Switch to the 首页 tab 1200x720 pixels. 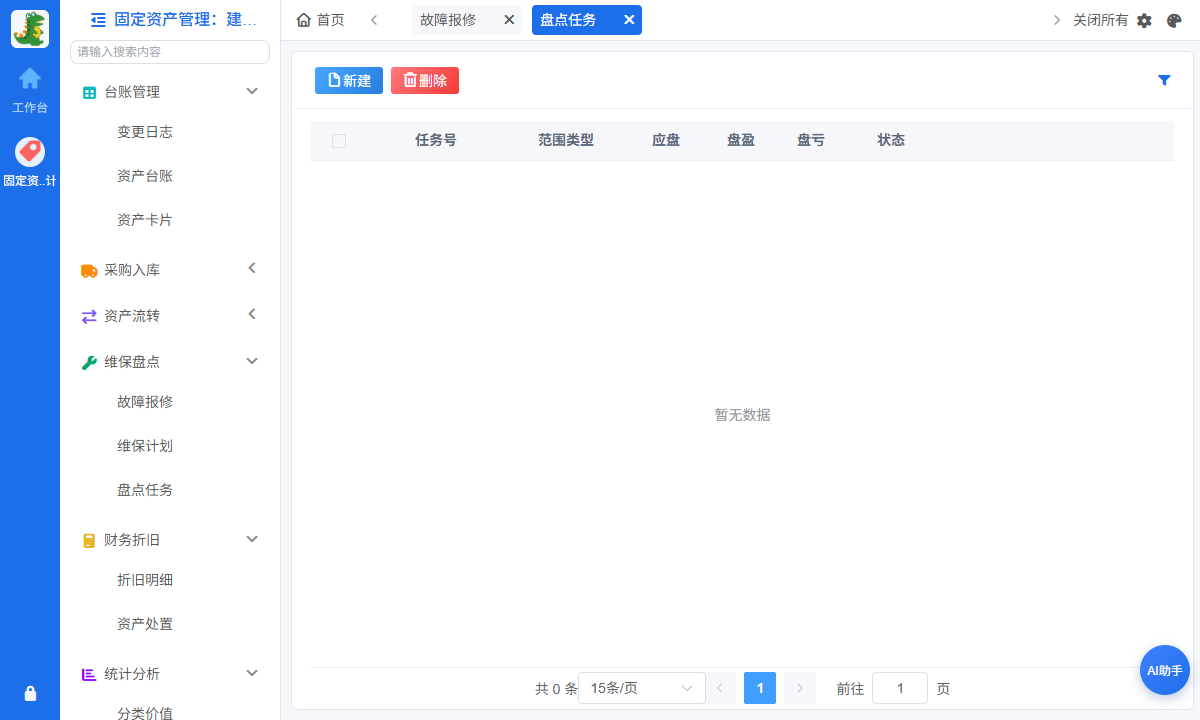[320, 20]
